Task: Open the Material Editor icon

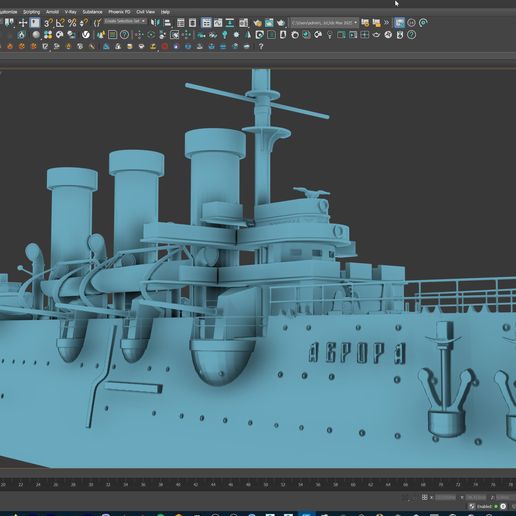Action: (x=244, y=23)
